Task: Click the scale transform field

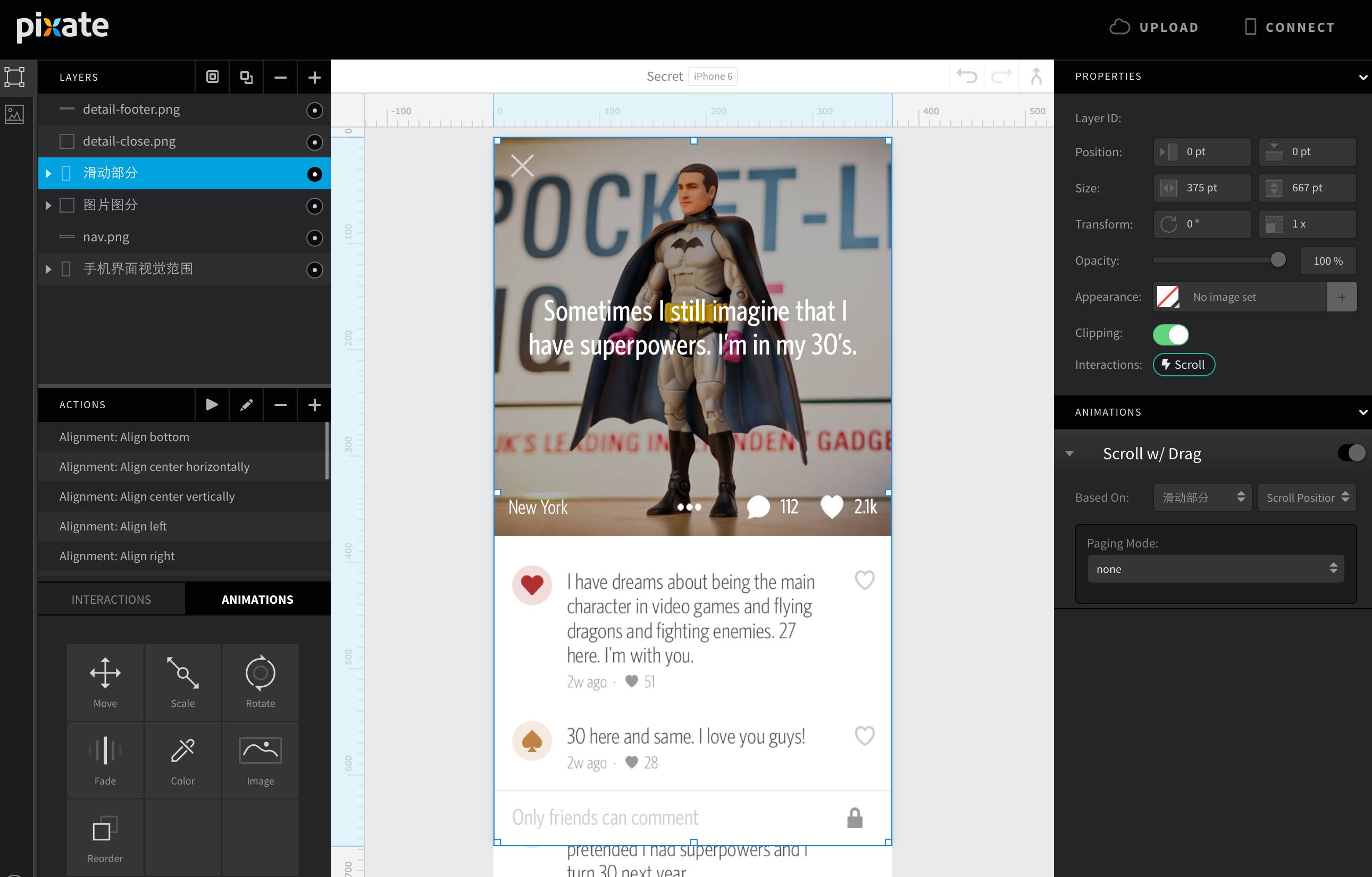Action: (x=1307, y=224)
